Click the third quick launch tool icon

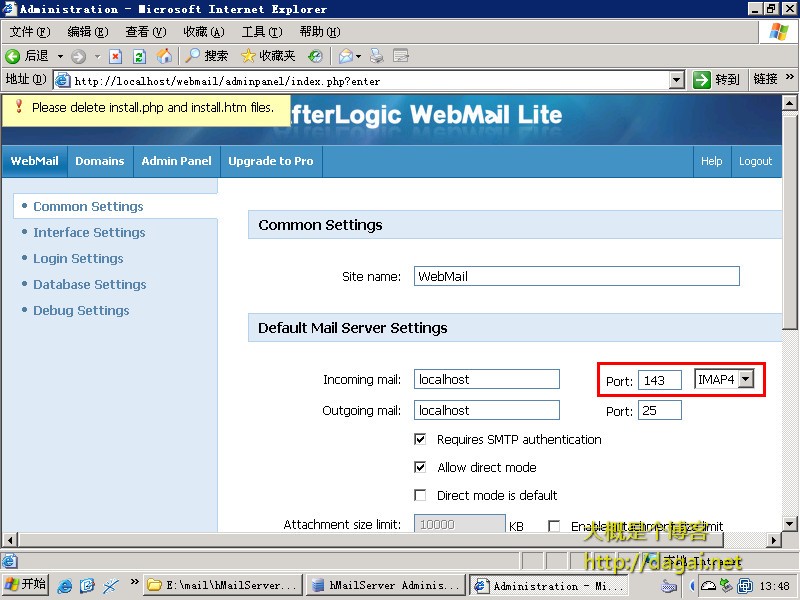[111, 586]
